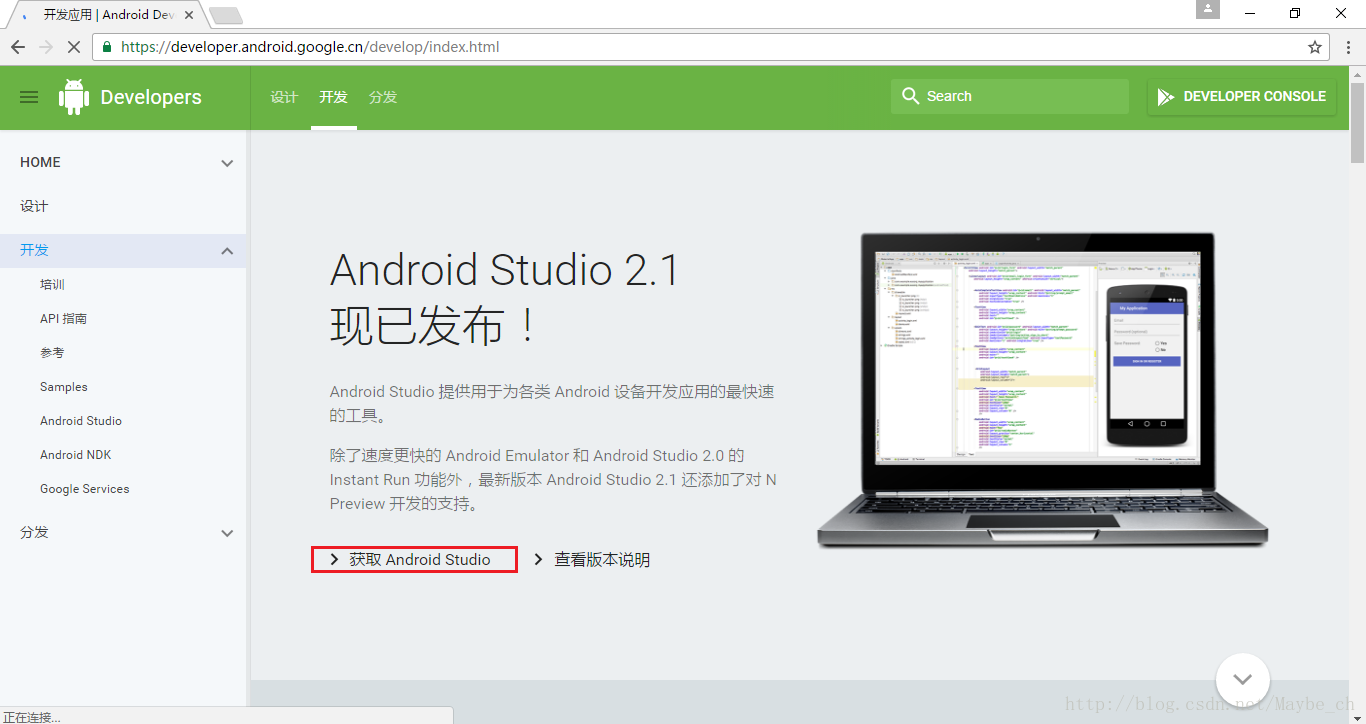Click the laptop Android Studio image
Screen dimensions: 1366x724
(1042, 390)
